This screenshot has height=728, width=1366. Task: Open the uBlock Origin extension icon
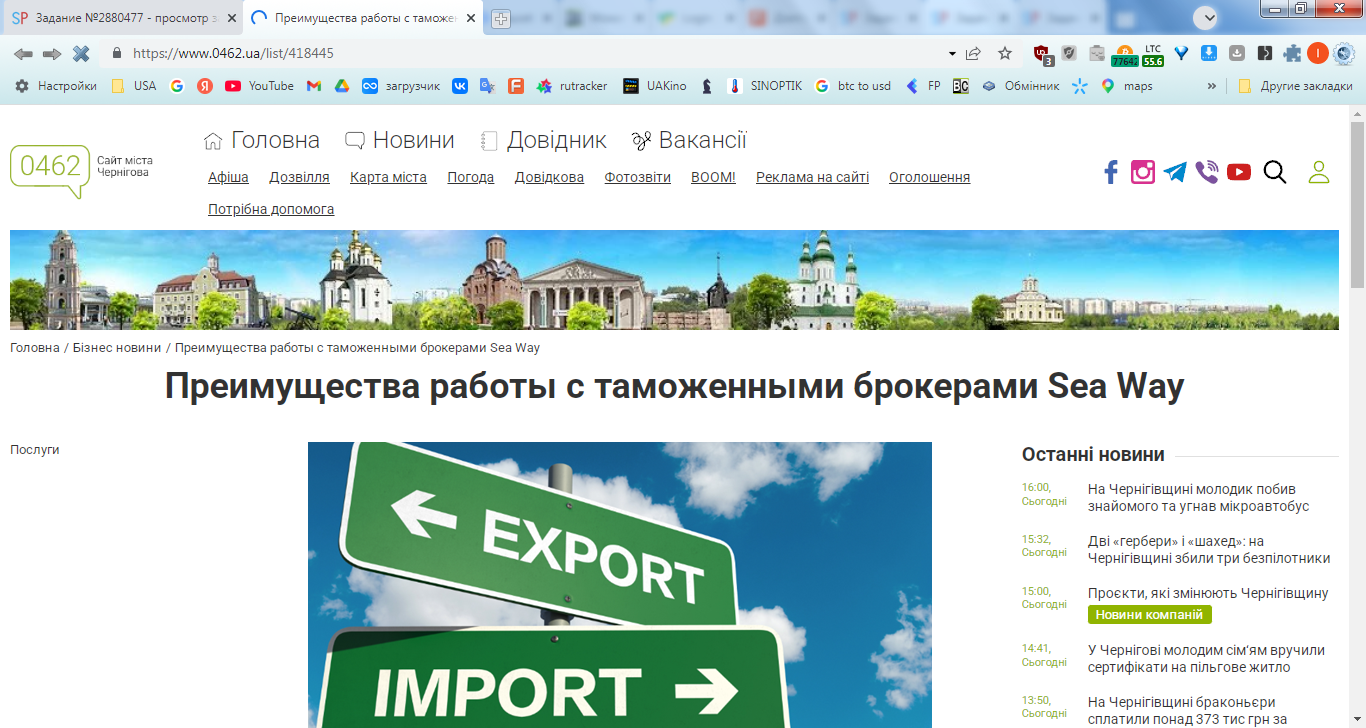coord(1042,54)
